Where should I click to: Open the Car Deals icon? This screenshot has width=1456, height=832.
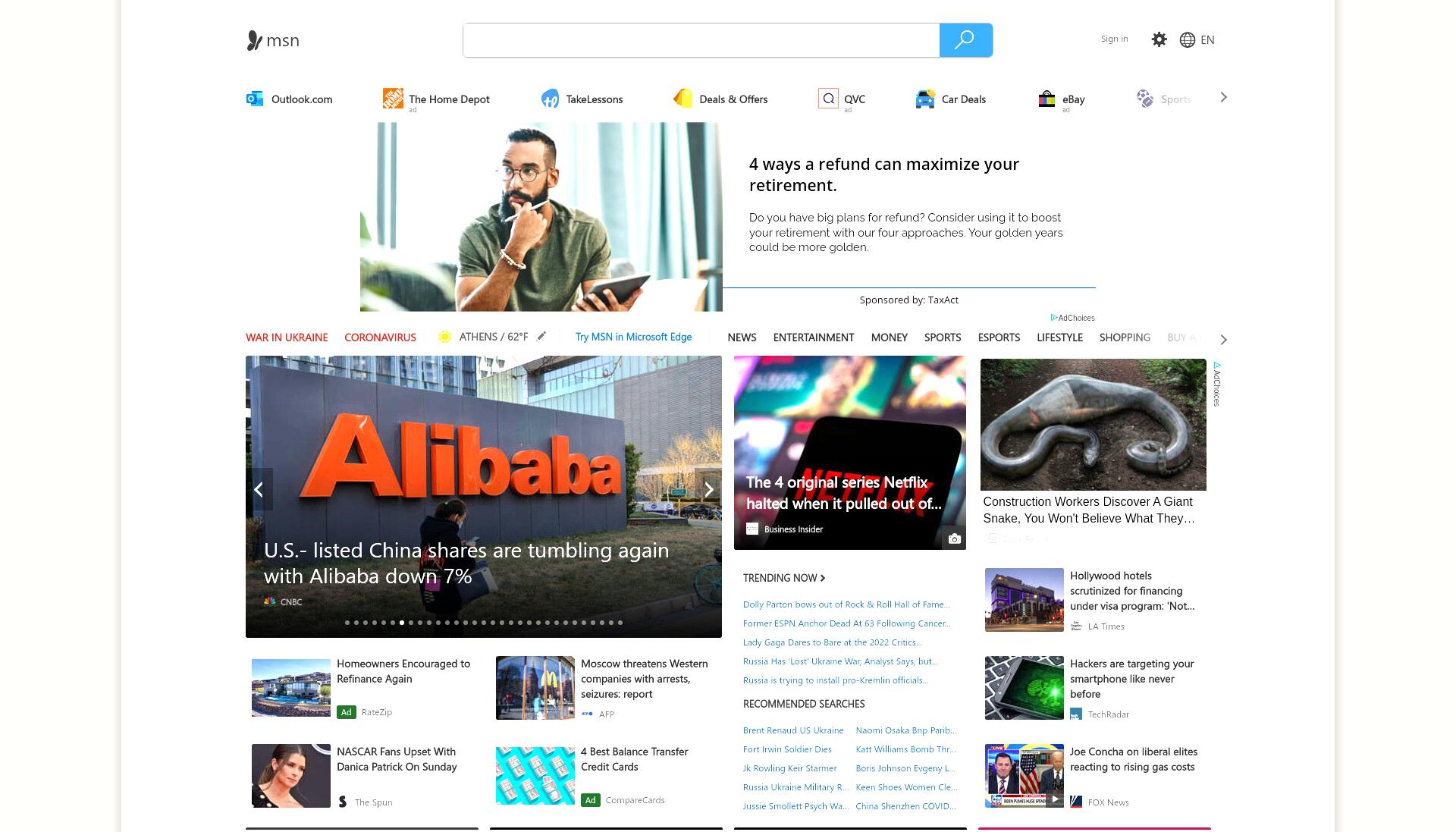925,99
